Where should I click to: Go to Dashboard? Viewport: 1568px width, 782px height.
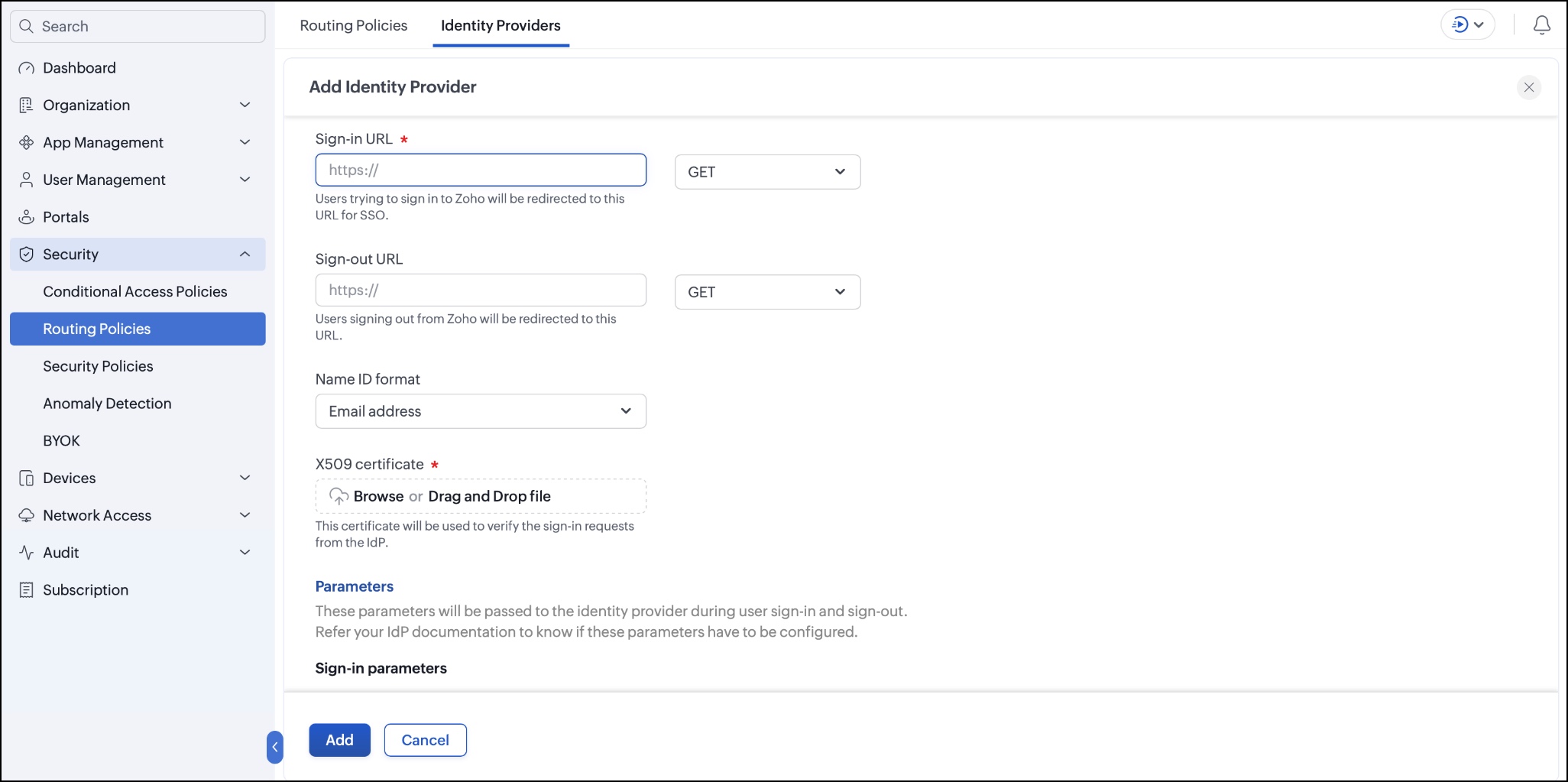pyautogui.click(x=79, y=68)
